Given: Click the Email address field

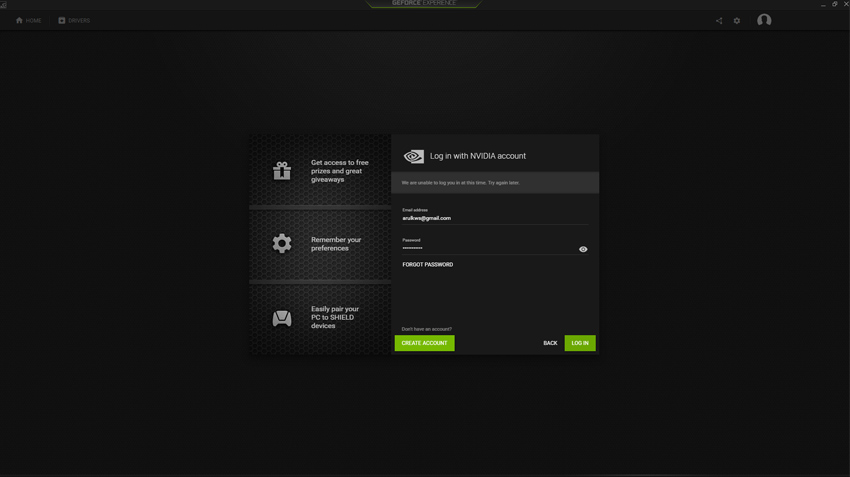Looking at the screenshot, I should pos(495,218).
